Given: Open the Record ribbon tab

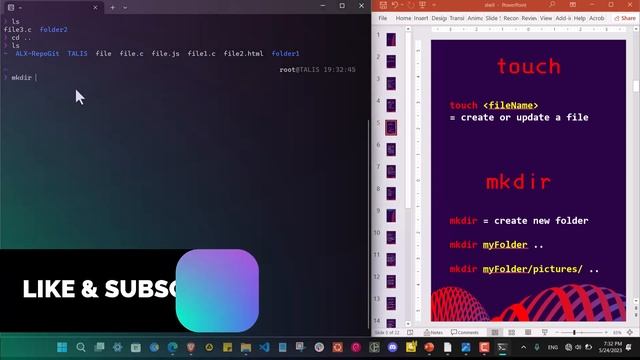Looking at the screenshot, I should 511,18.
